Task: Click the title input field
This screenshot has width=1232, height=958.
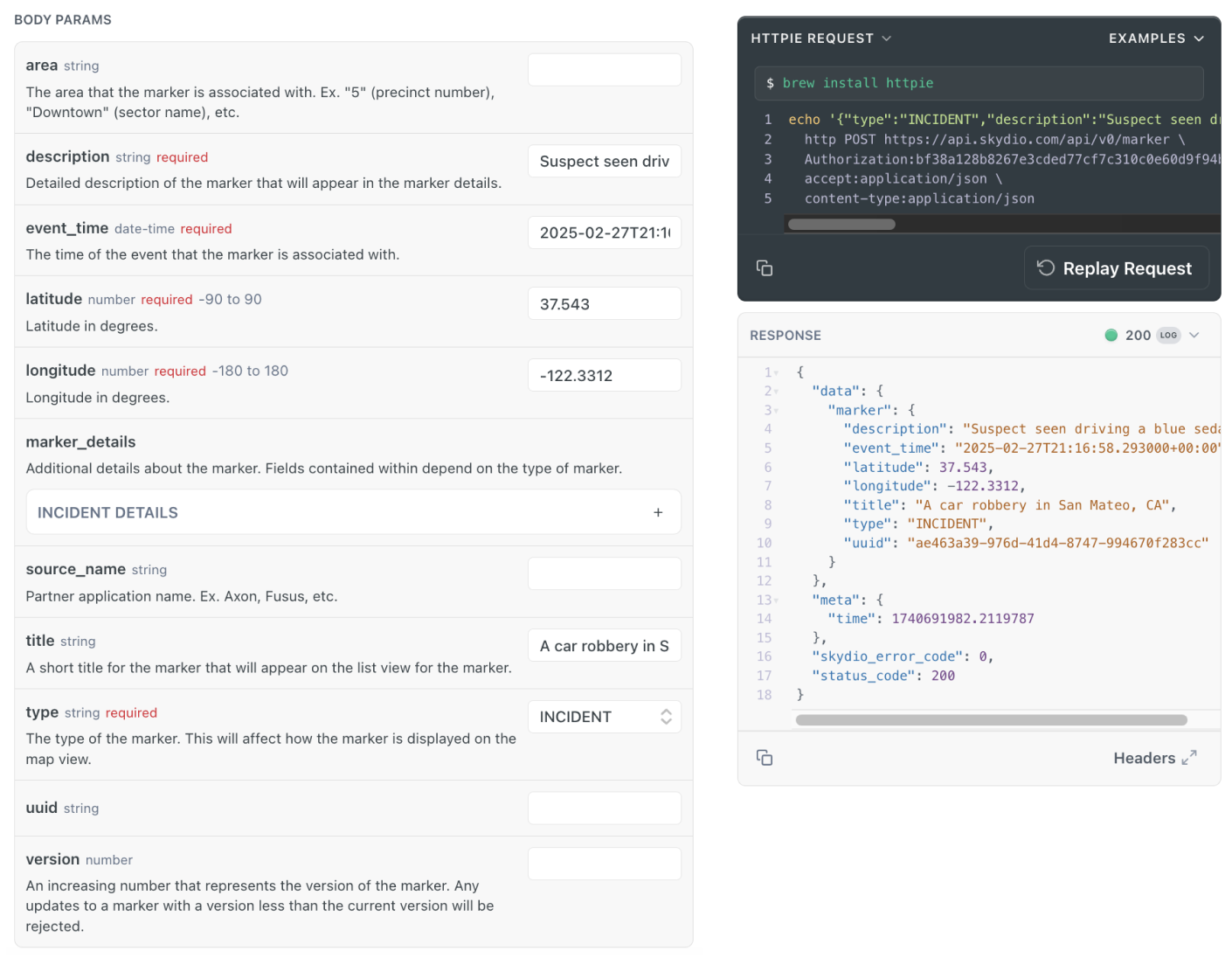Action: (604, 646)
